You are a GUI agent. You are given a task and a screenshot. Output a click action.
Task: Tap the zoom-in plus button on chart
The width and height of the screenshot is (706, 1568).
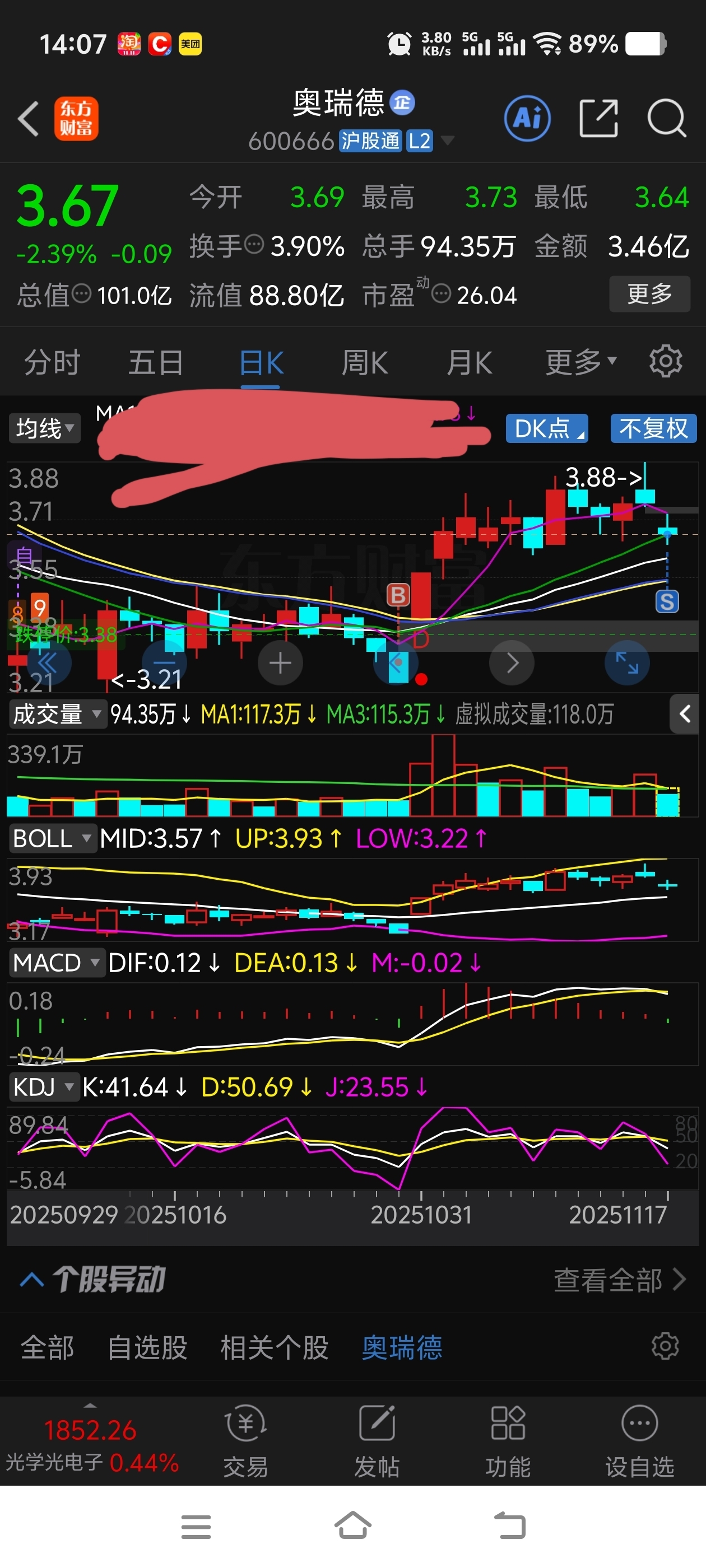(x=280, y=663)
